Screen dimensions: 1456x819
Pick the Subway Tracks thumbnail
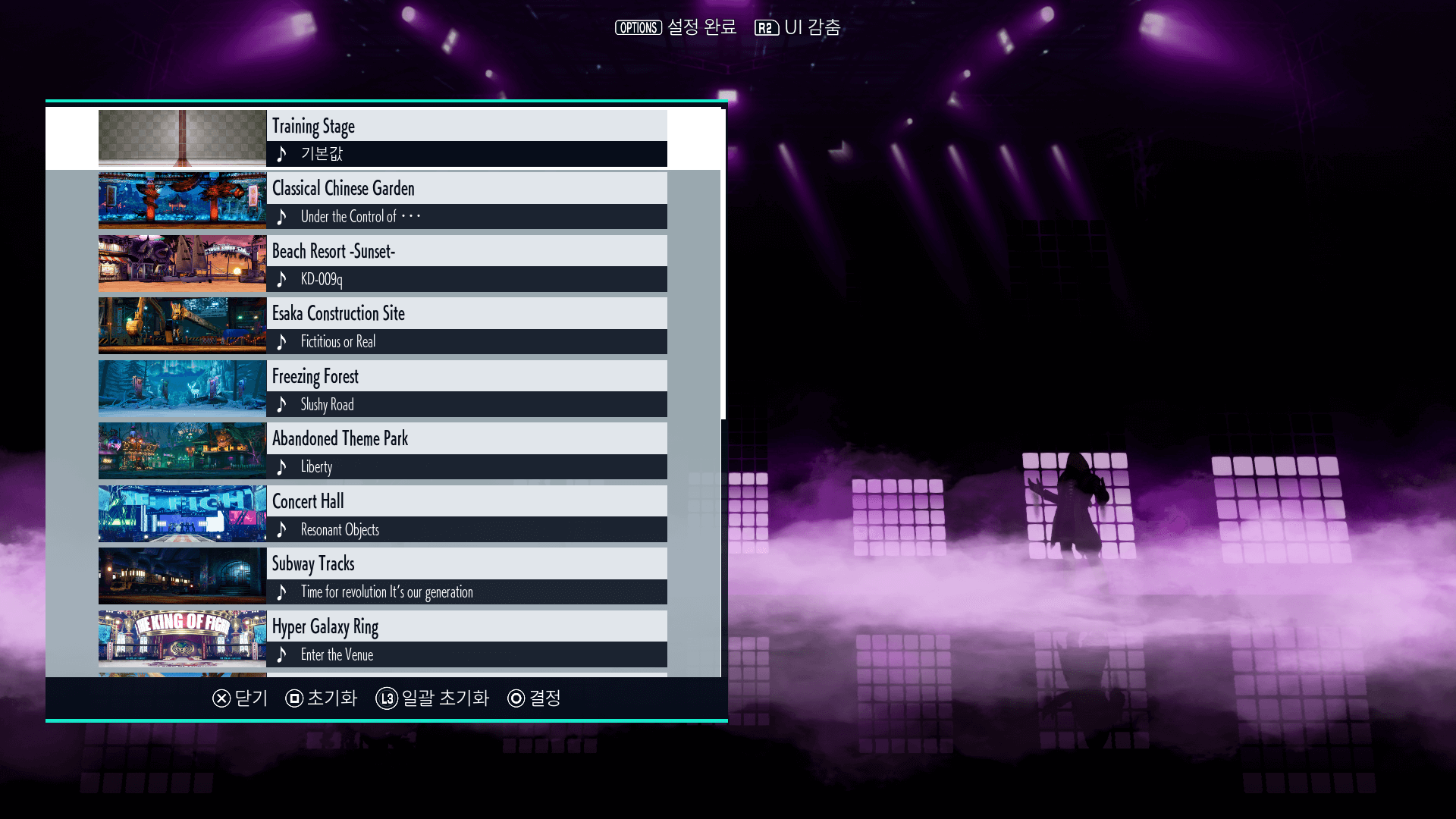pos(183,576)
